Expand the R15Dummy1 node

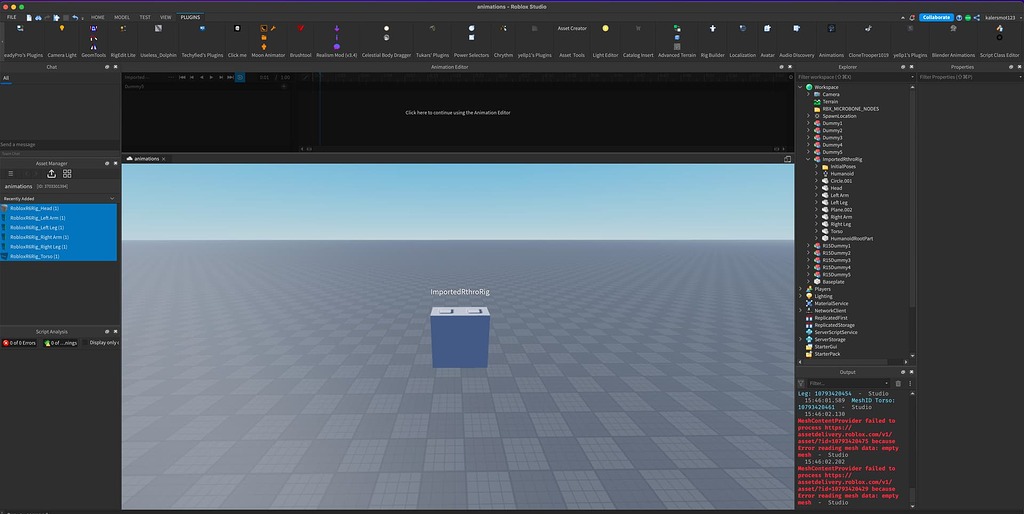(x=808, y=246)
